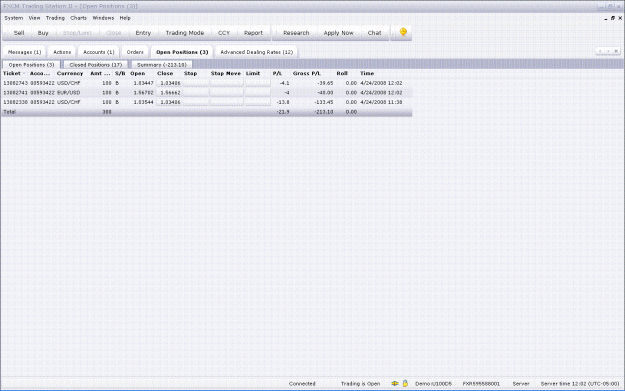The width and height of the screenshot is (625, 391).
Task: Switch to the Advanced Dealing Rates (12) tab
Action: [x=257, y=52]
